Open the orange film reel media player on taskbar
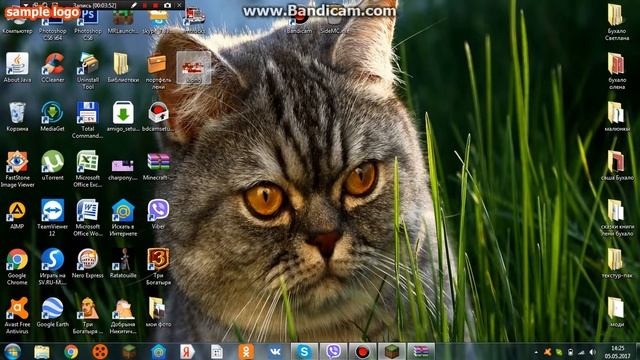 coord(100,351)
